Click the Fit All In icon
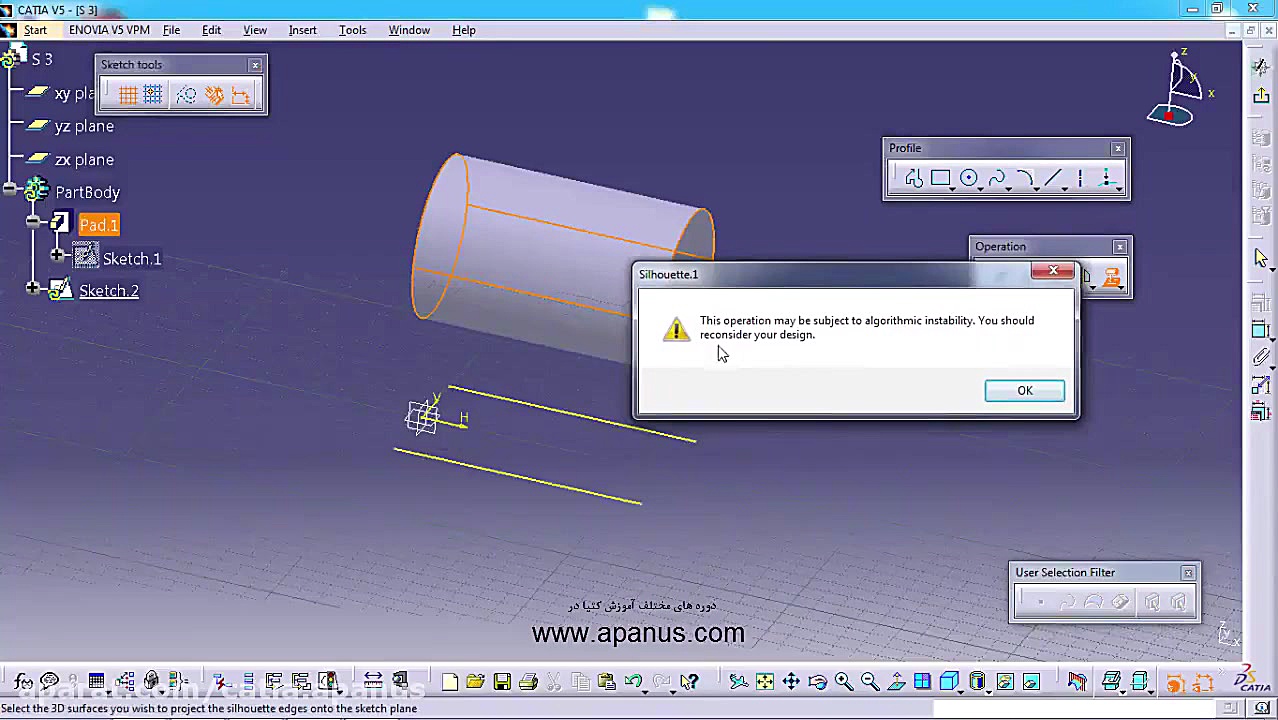The width and height of the screenshot is (1278, 720). 764,682
